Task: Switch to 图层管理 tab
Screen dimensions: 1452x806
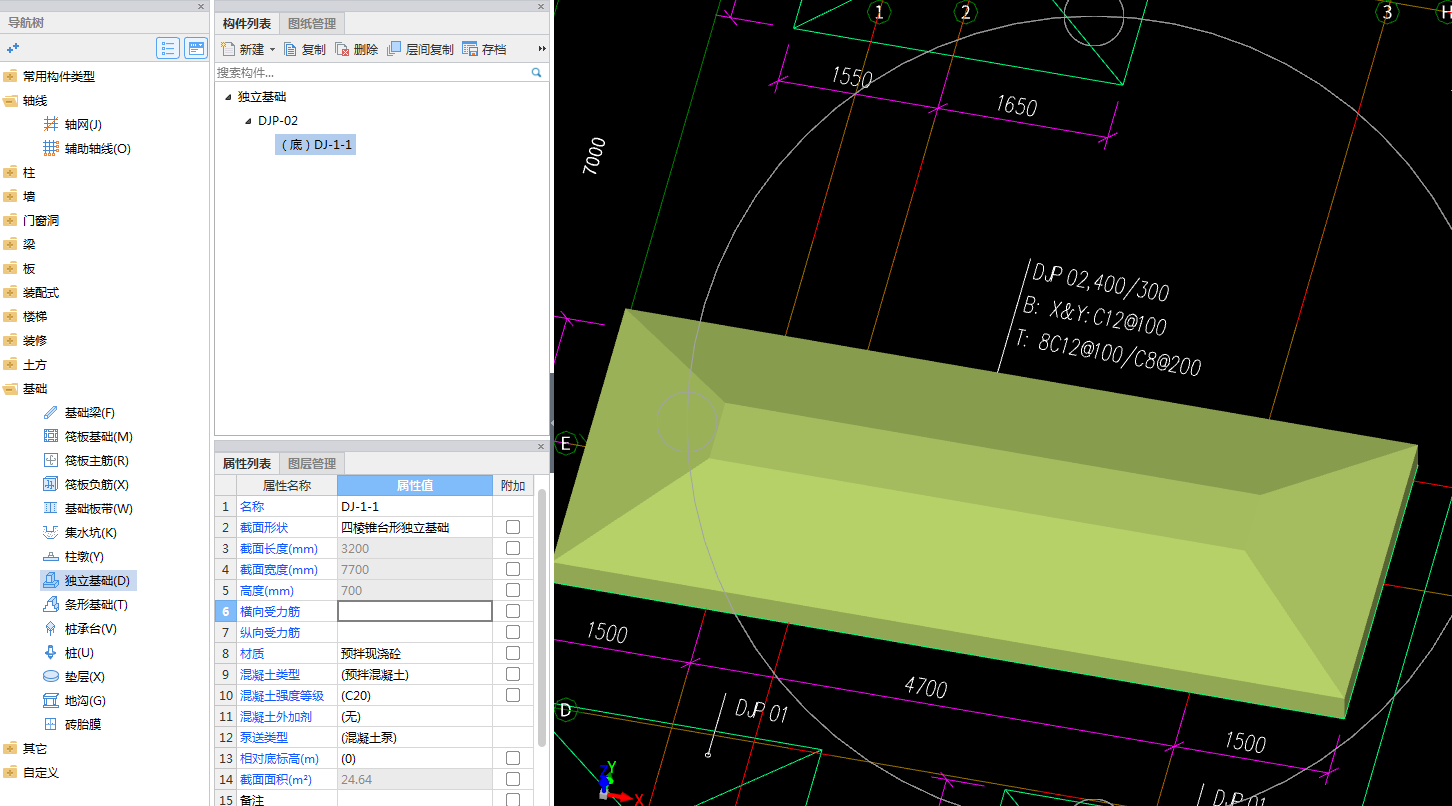Action: point(312,464)
